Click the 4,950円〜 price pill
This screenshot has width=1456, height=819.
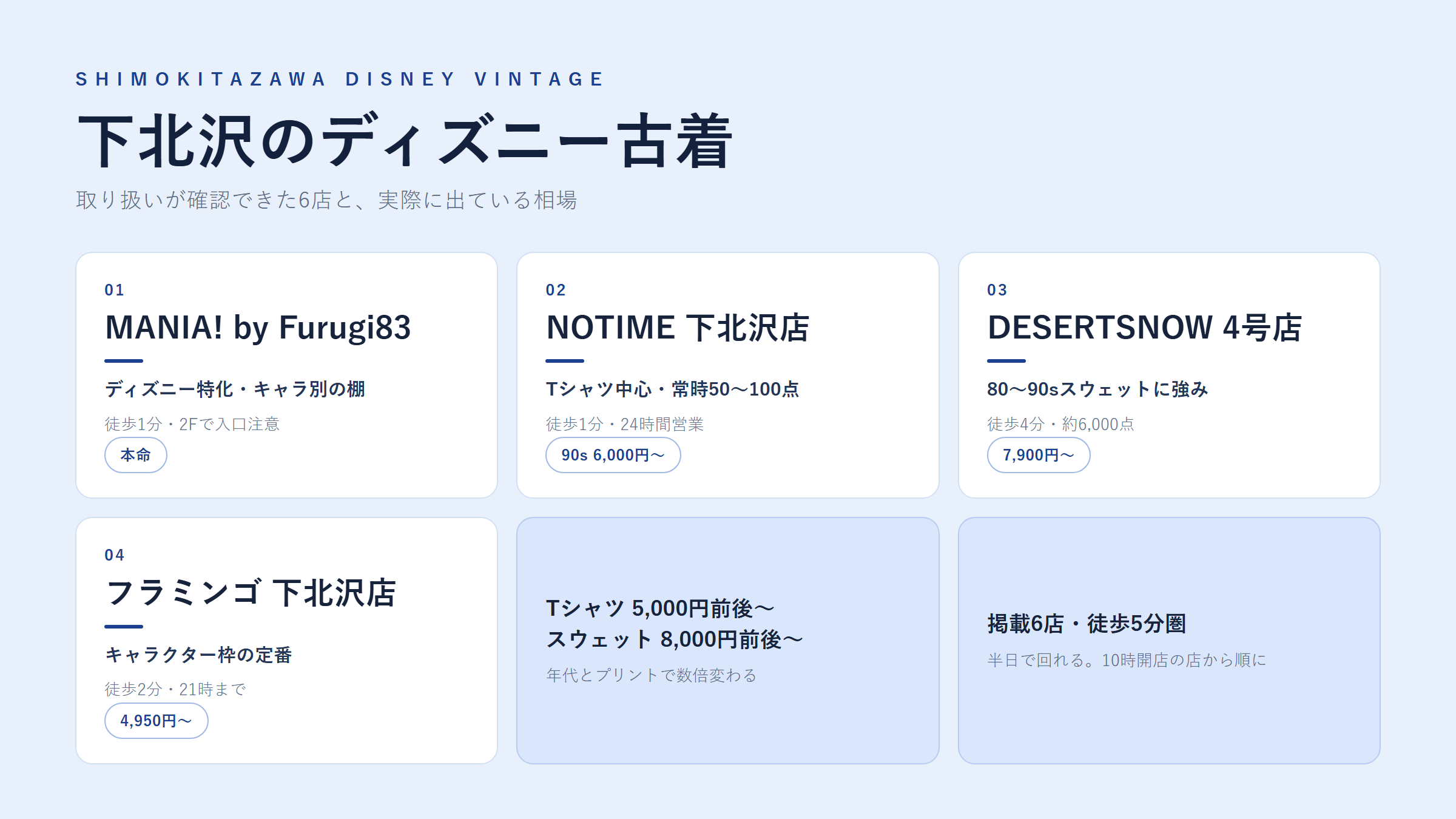tap(156, 721)
